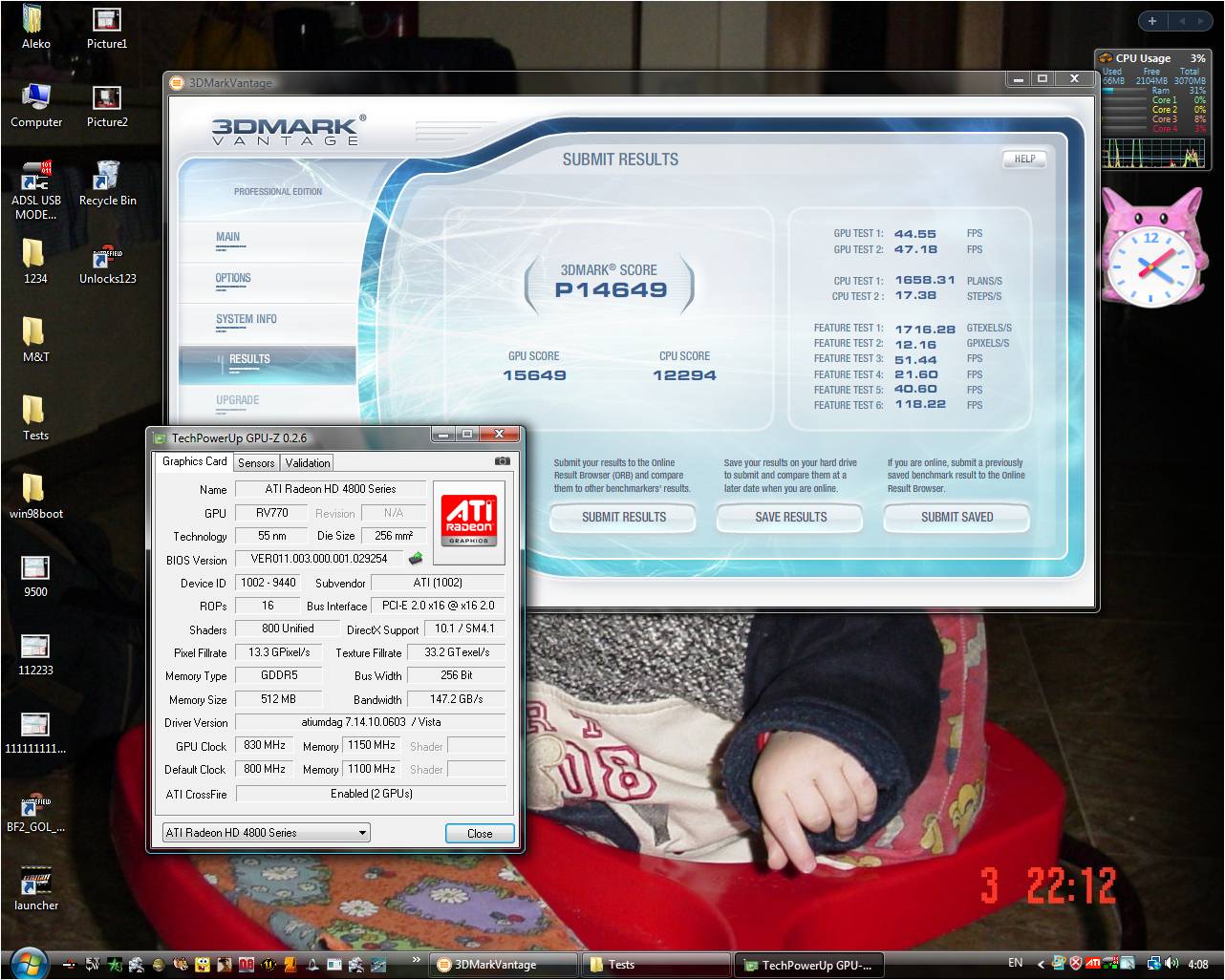This screenshot has height=980, width=1225.
Task: Open the Recycle Bin
Action: tap(107, 183)
